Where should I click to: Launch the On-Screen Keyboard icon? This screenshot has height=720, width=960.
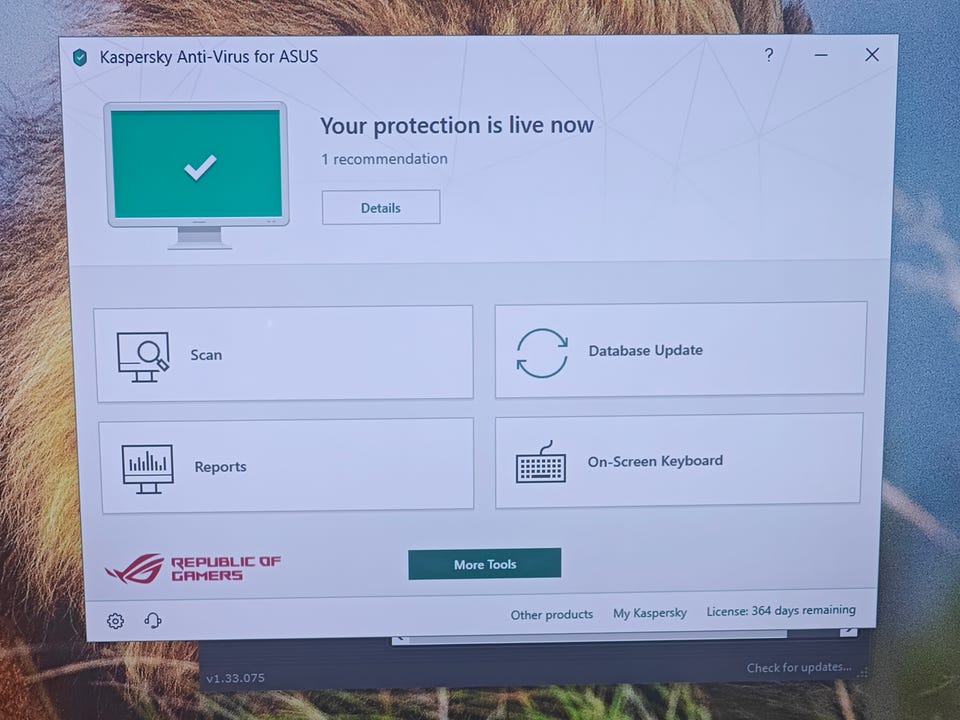pos(541,462)
